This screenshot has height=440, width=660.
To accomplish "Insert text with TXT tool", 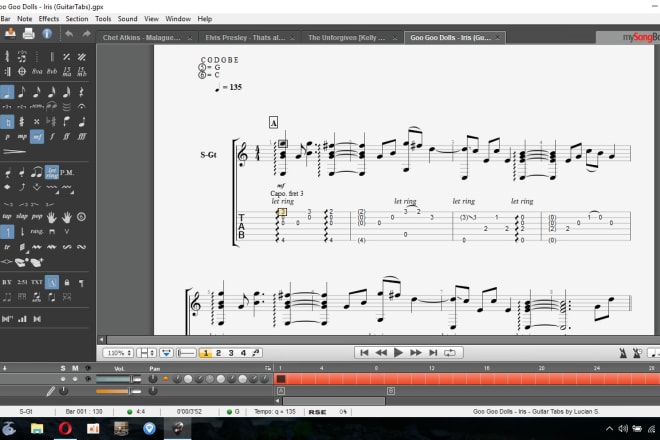I will pyautogui.click(x=37, y=282).
